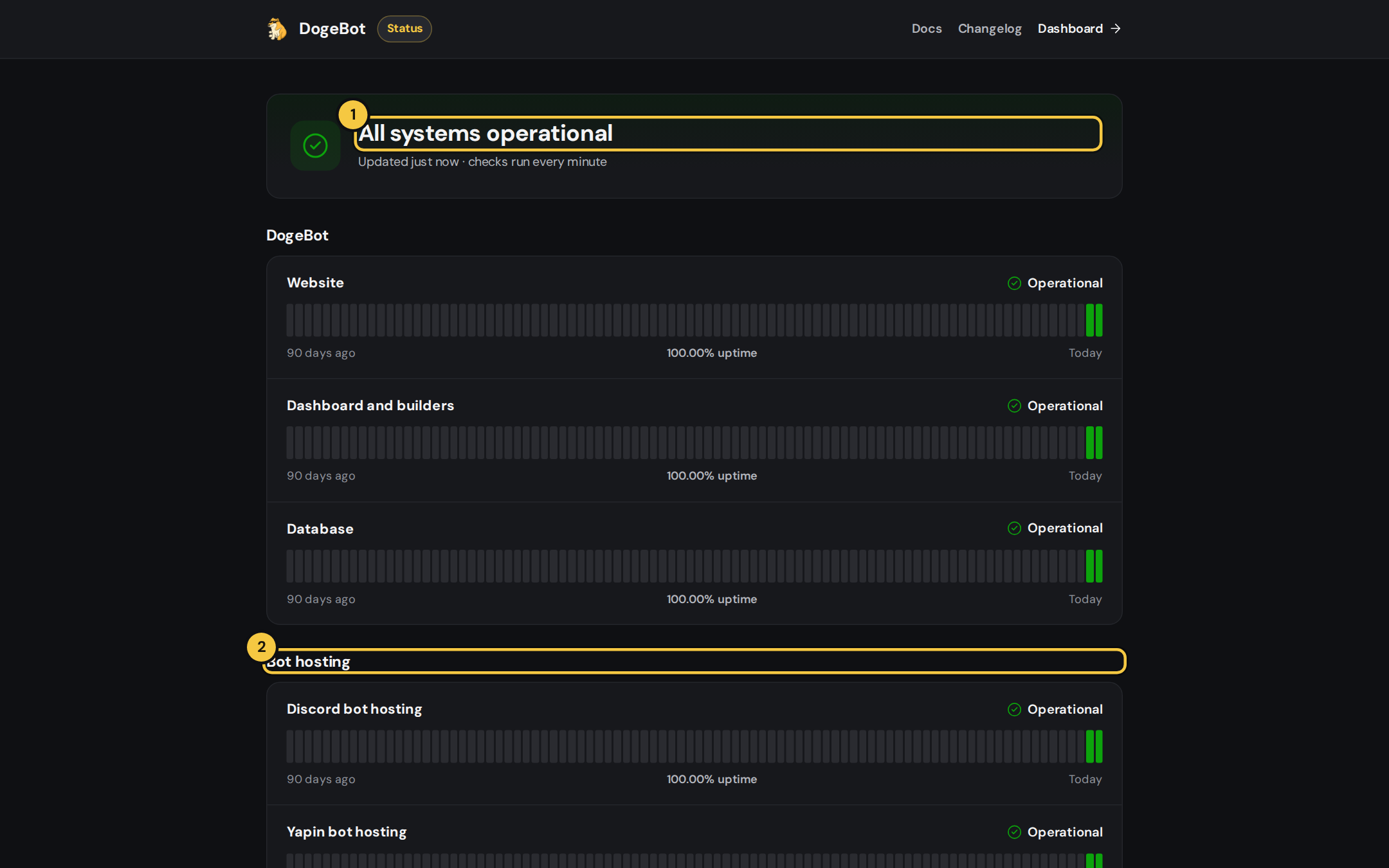Click the 100.00% uptime value under Database

click(712, 599)
